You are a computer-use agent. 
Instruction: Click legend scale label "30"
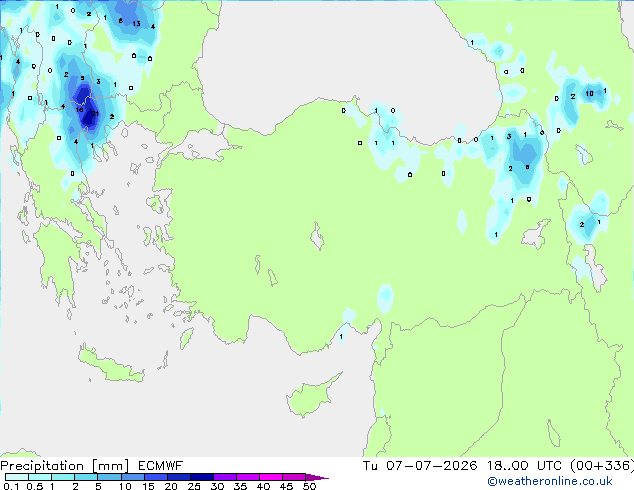(217, 486)
